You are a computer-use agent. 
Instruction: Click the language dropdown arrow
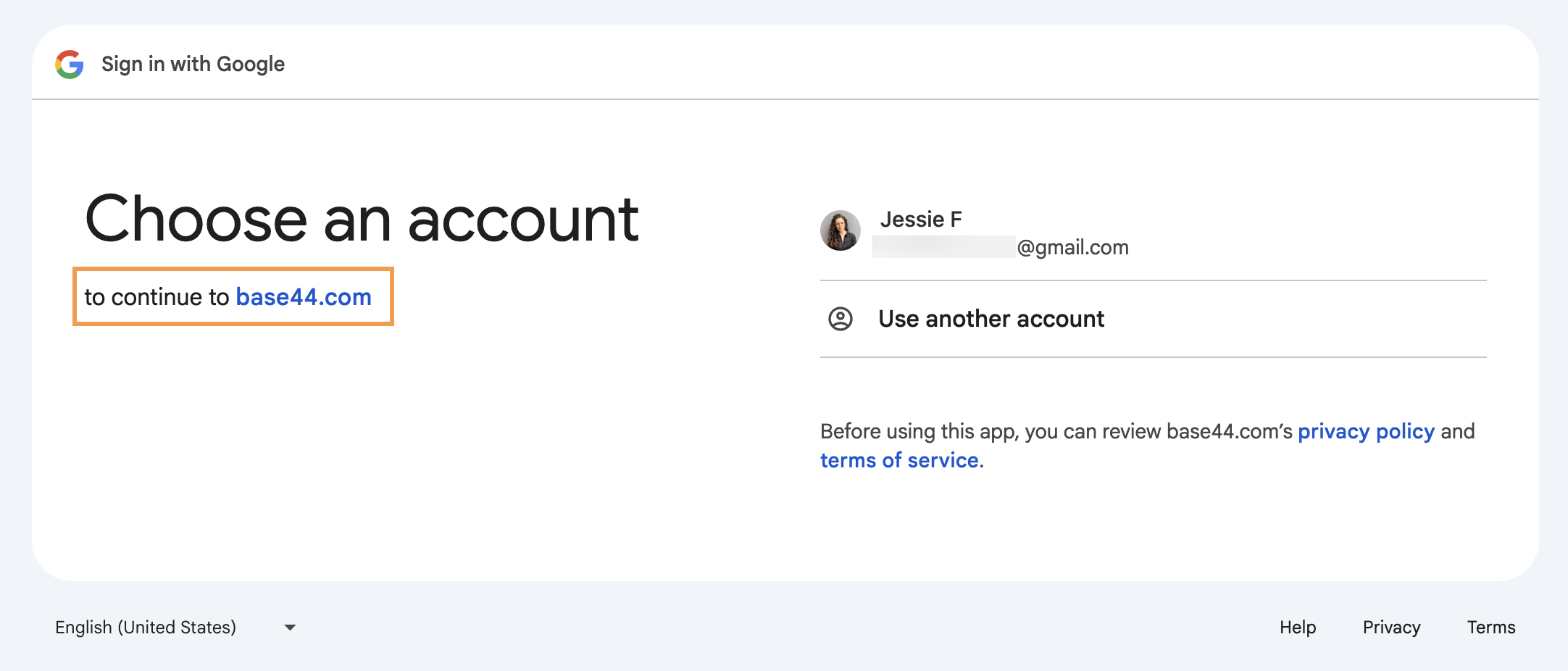click(x=290, y=628)
